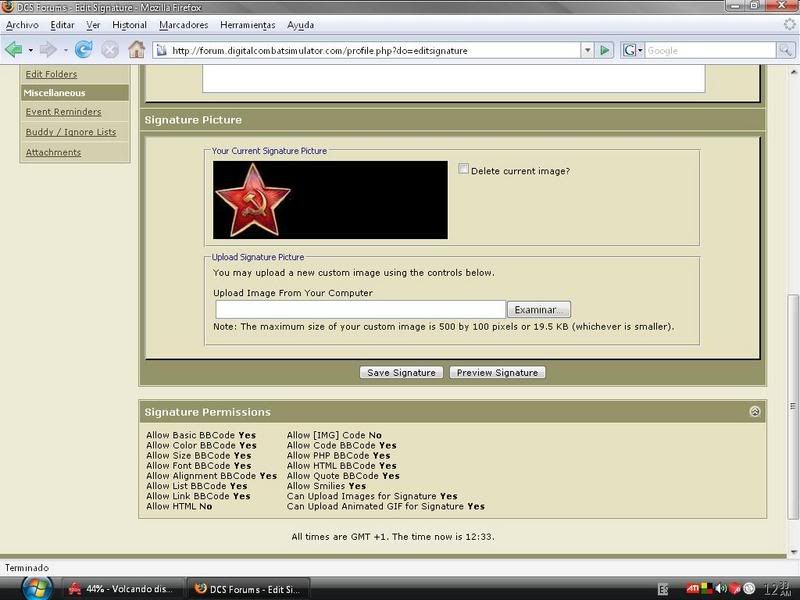Viewport: 800px width, 600px height.
Task: Click the page icon in the address bar
Action: pos(162,50)
